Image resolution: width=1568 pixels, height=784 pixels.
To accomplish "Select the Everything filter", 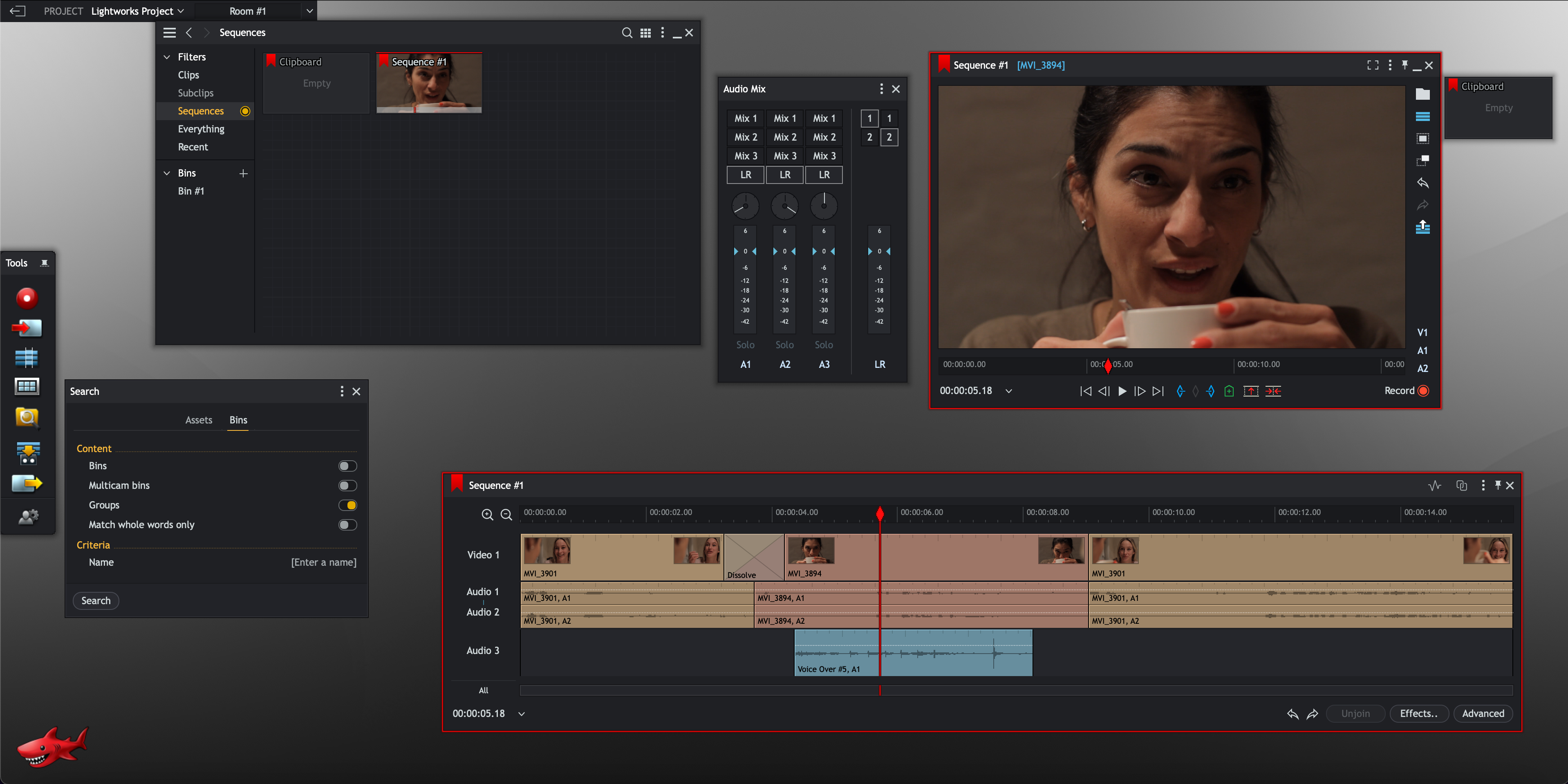I will pyautogui.click(x=201, y=129).
